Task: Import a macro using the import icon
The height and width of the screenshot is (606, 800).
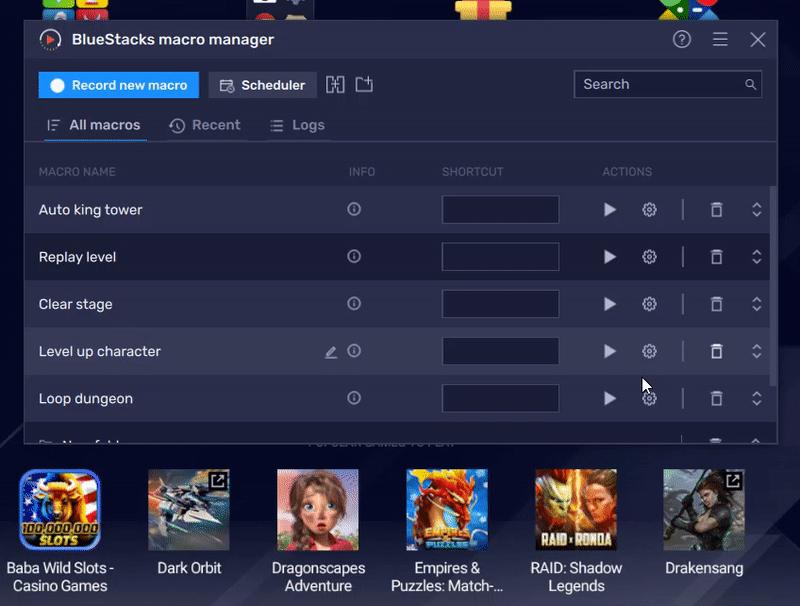Action: pyautogui.click(x=364, y=85)
